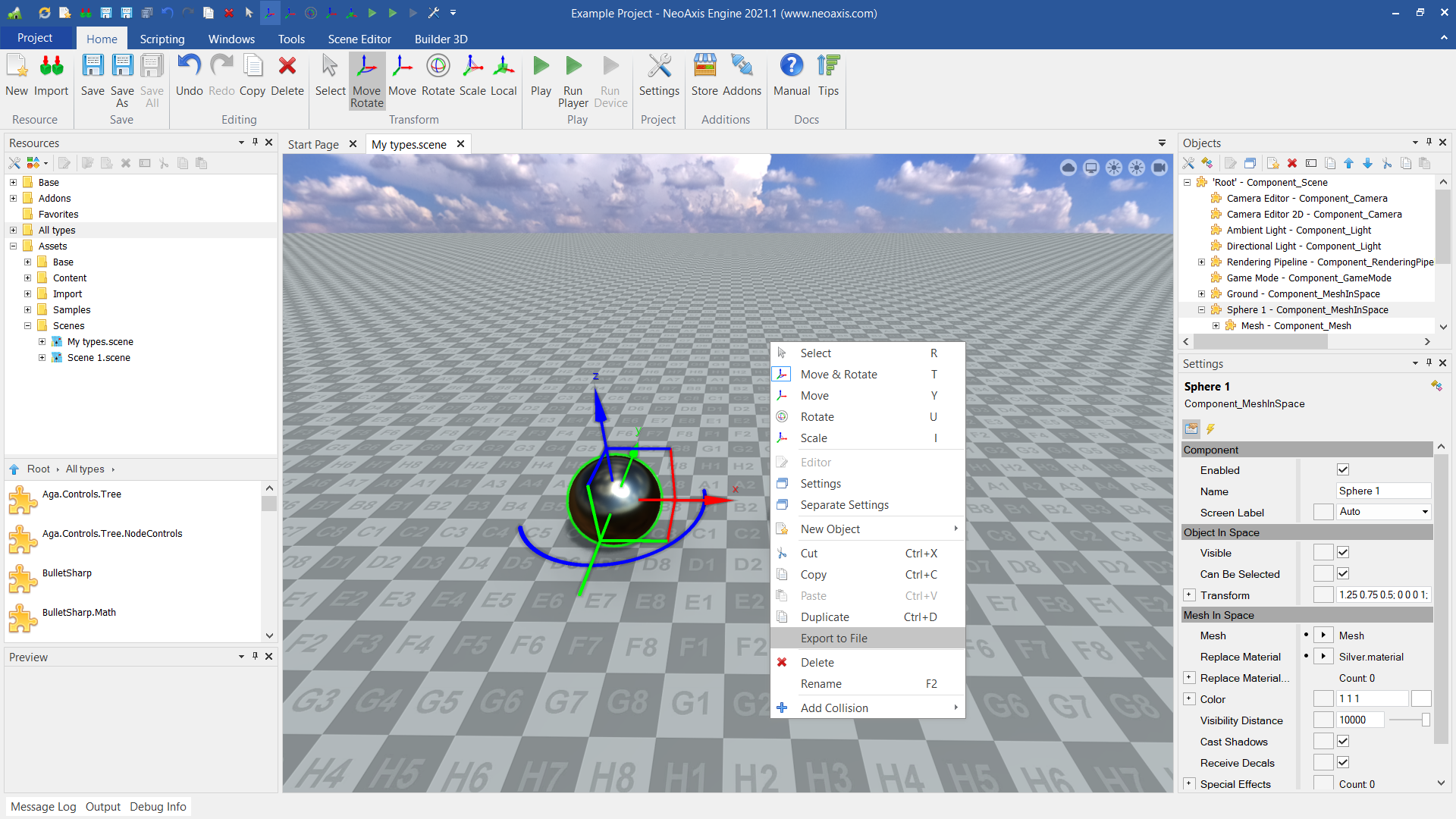Expand the Transform property

click(1189, 595)
